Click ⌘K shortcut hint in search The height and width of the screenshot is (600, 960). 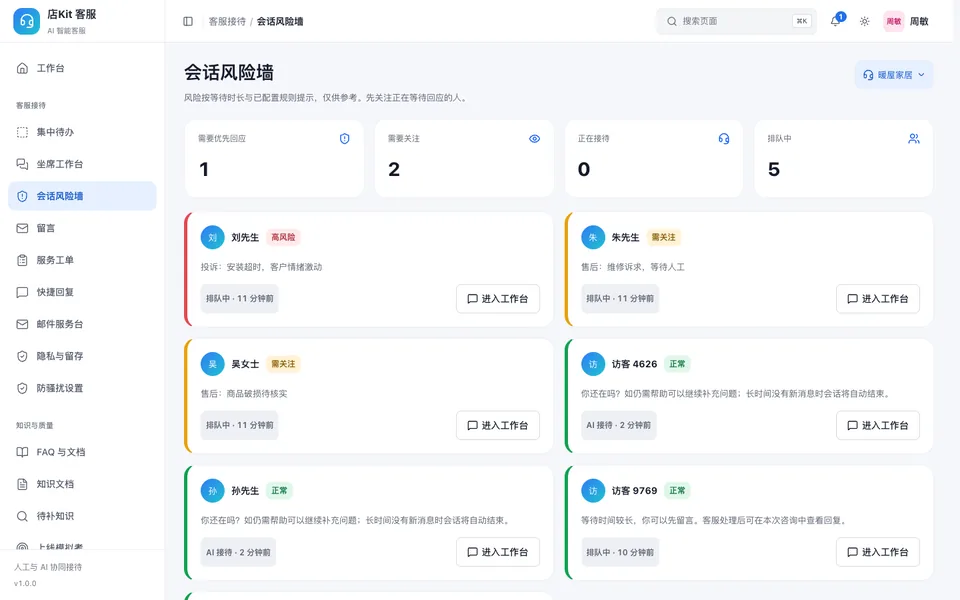coord(801,21)
